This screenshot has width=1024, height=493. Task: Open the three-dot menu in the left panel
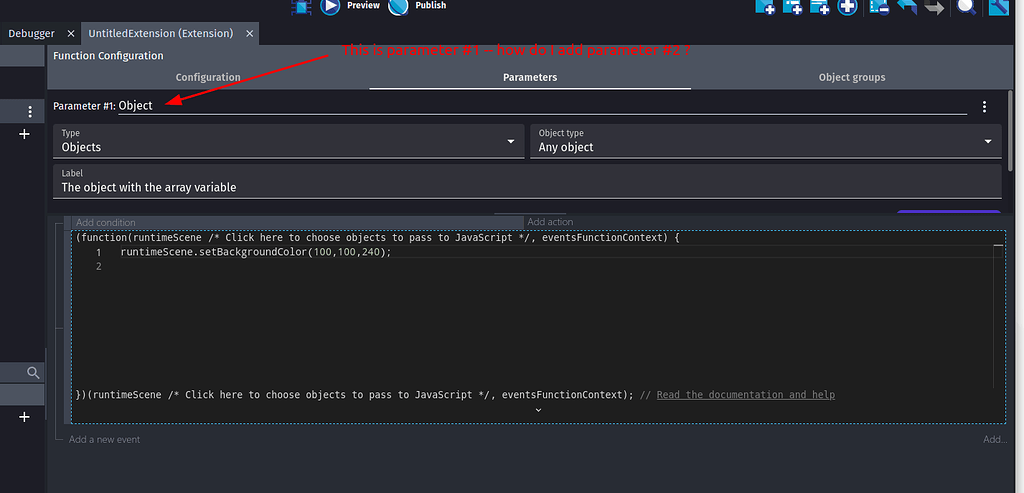point(30,112)
